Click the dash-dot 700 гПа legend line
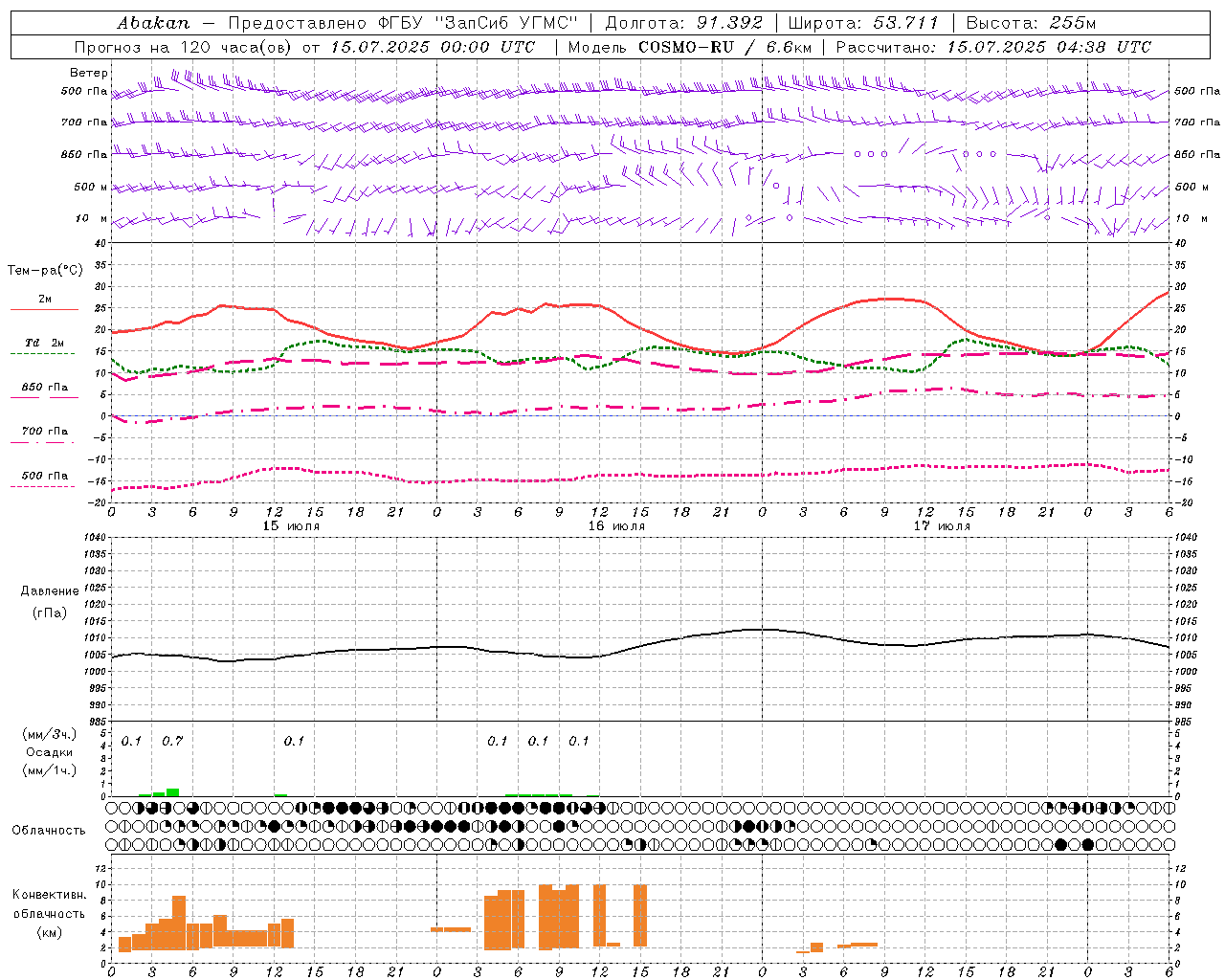This screenshot has width=1225, height=980. (x=43, y=442)
